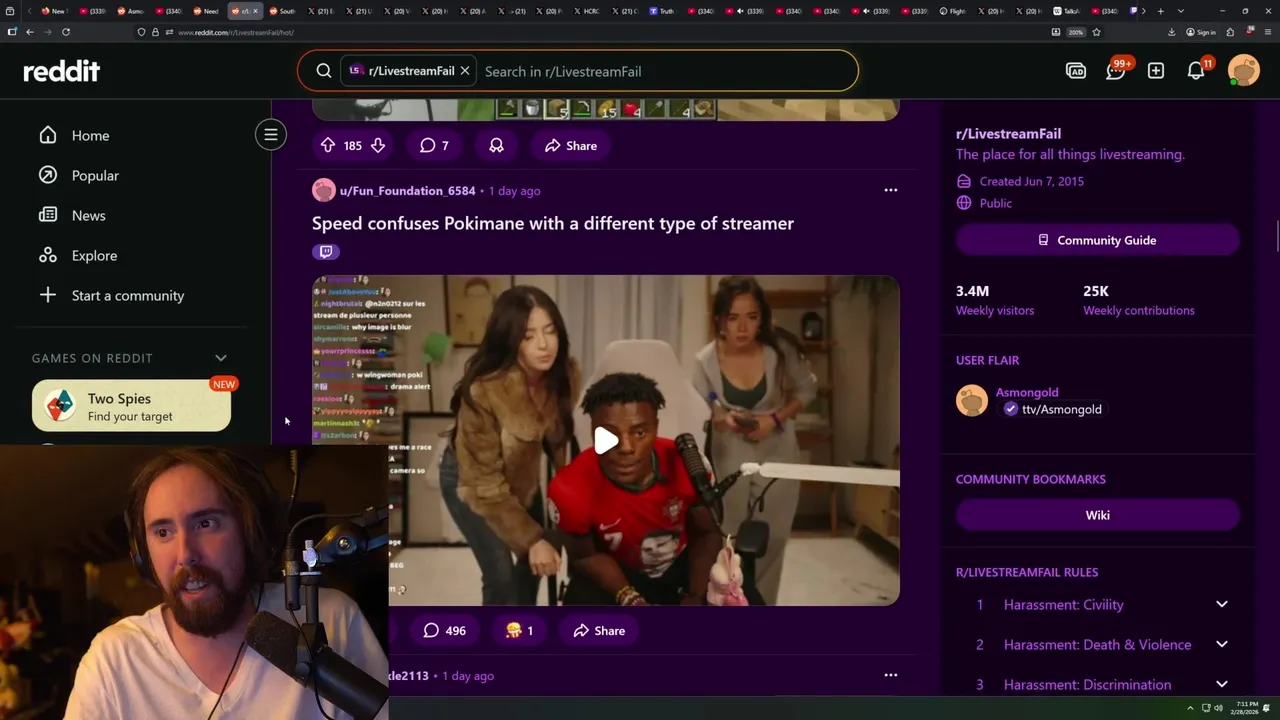Image resolution: width=1280 pixels, height=720 pixels.
Task: Open 'Speed confuses Pokimane' post title
Action: click(553, 223)
